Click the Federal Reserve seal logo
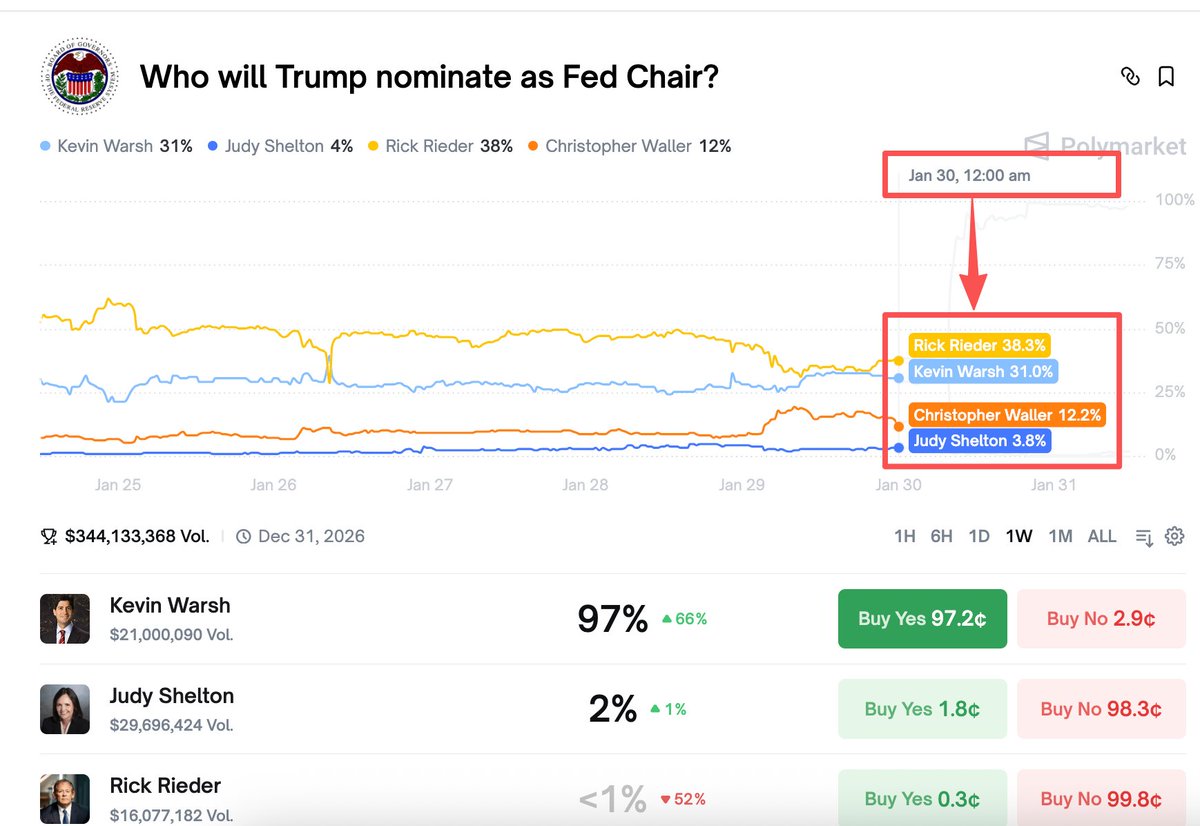The height and width of the screenshot is (826, 1200). point(79,77)
